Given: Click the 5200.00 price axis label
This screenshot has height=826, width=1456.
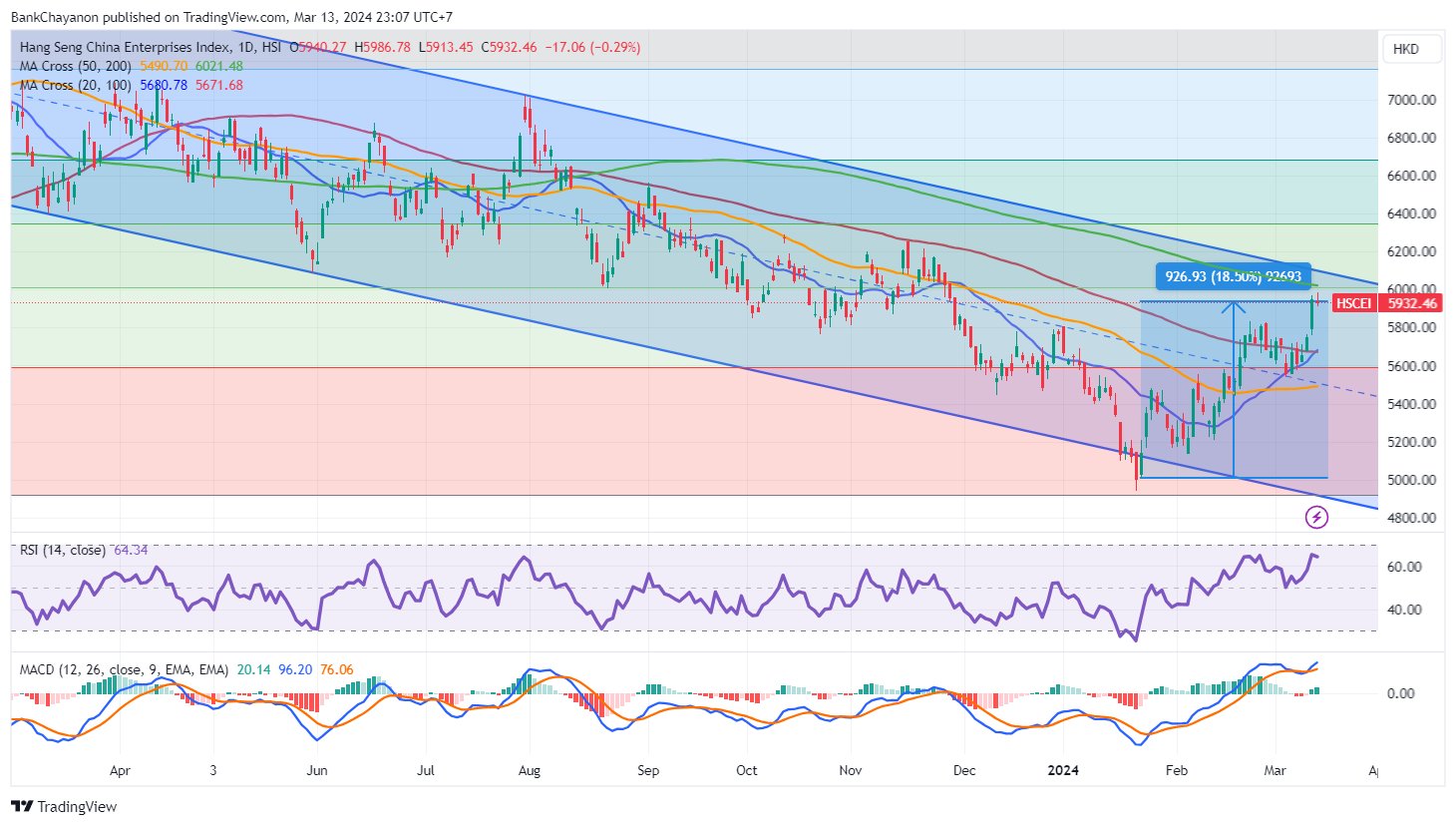Looking at the screenshot, I should point(1411,442).
